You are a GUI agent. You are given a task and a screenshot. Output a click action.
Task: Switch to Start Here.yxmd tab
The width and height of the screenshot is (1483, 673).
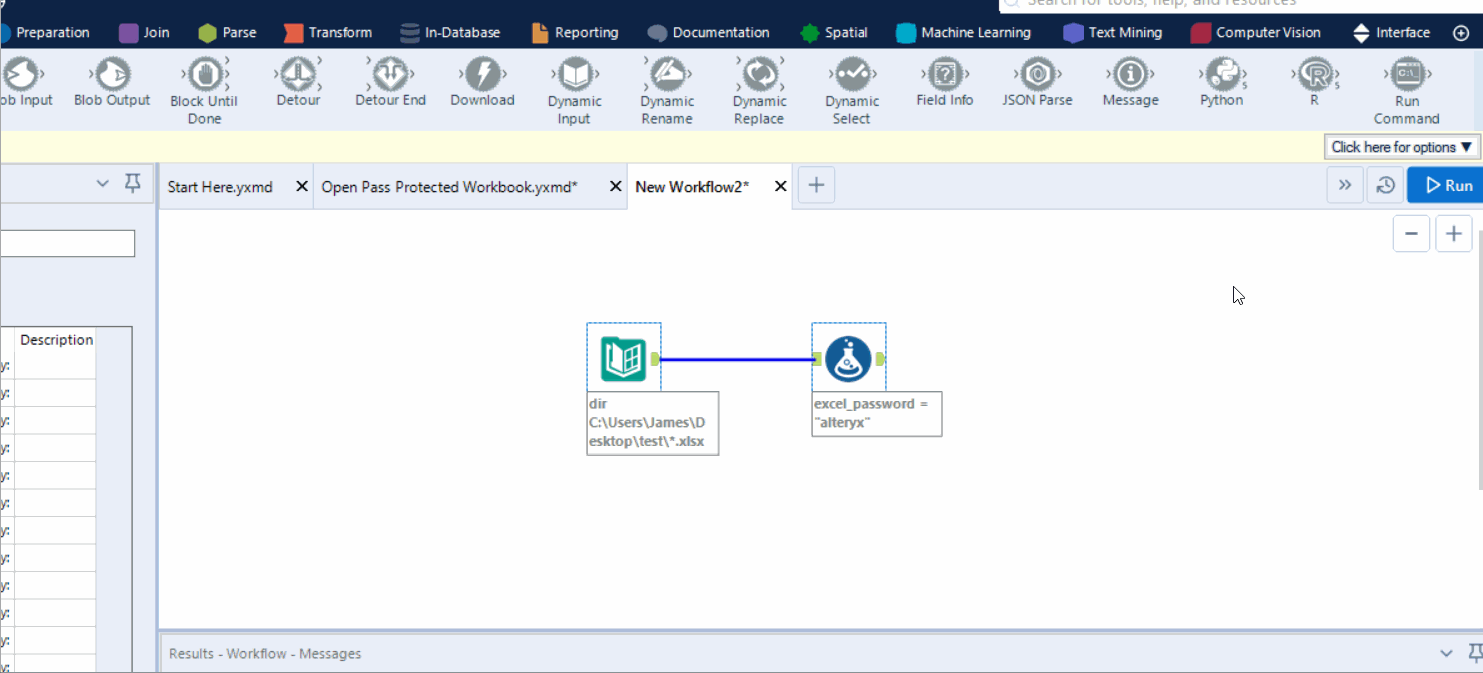click(221, 187)
